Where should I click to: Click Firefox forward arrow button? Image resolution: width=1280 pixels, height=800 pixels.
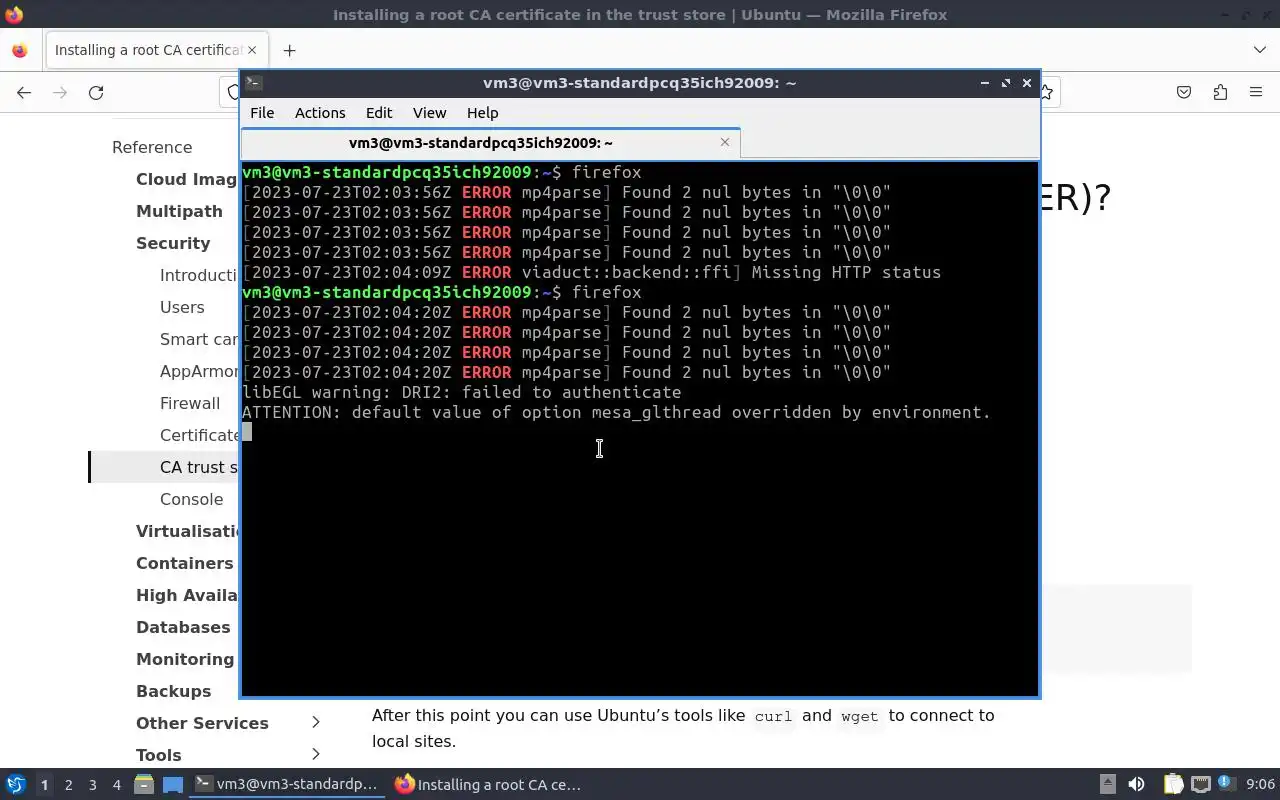(x=60, y=92)
